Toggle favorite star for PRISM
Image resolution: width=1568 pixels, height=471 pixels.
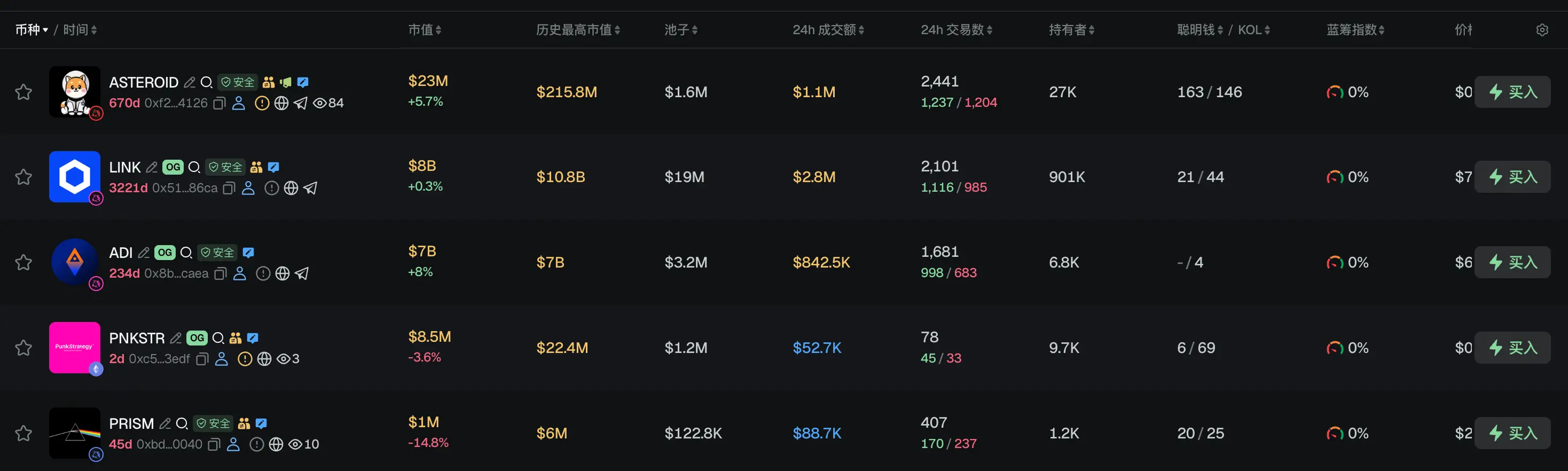click(23, 433)
